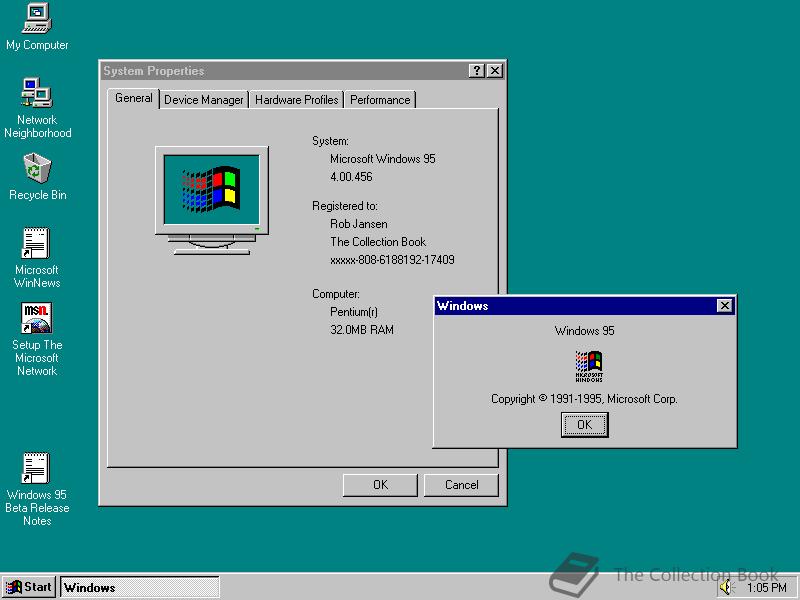
Task: Open the Start menu
Action: 29,587
